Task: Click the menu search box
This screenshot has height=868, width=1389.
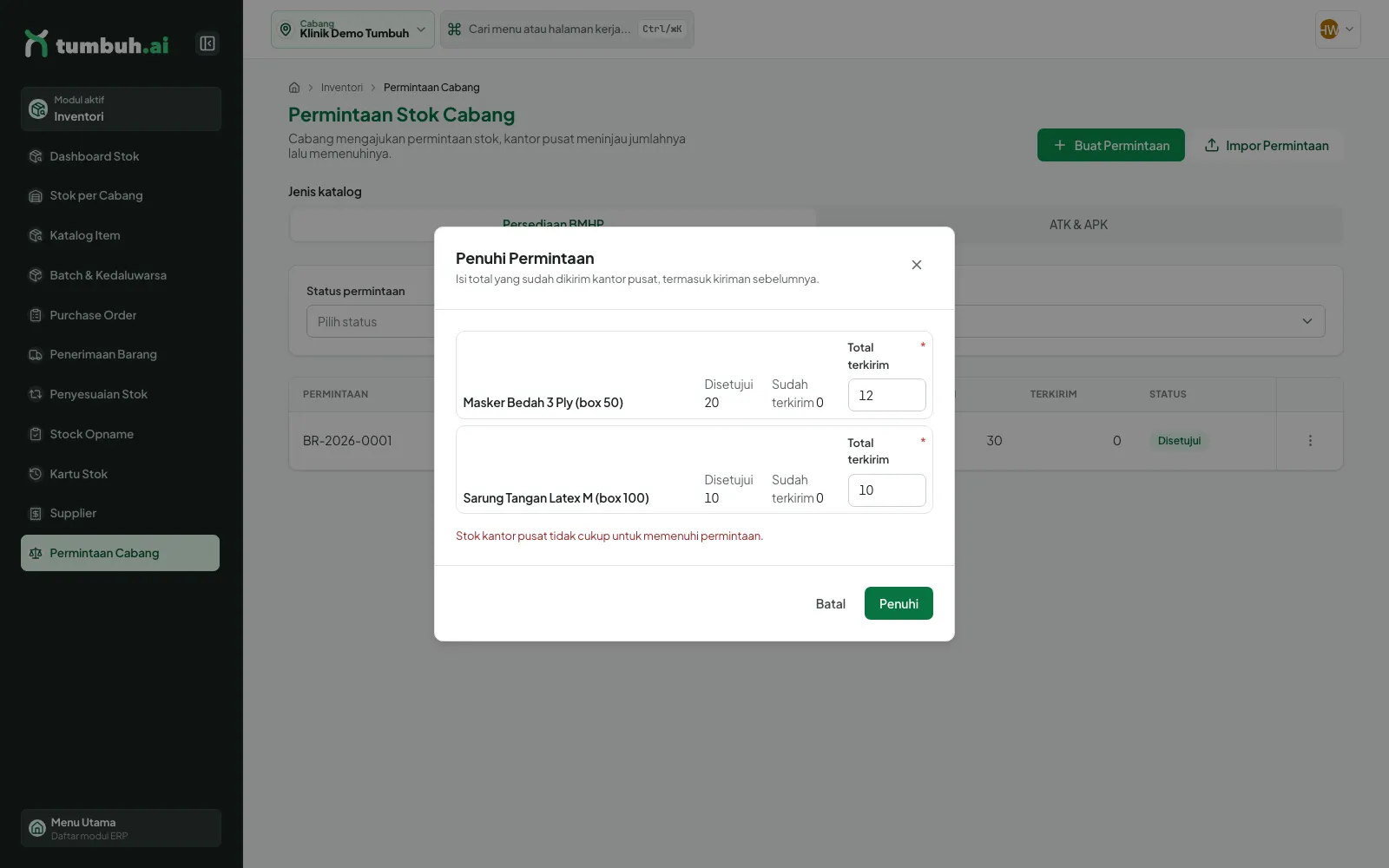Action: point(567,30)
